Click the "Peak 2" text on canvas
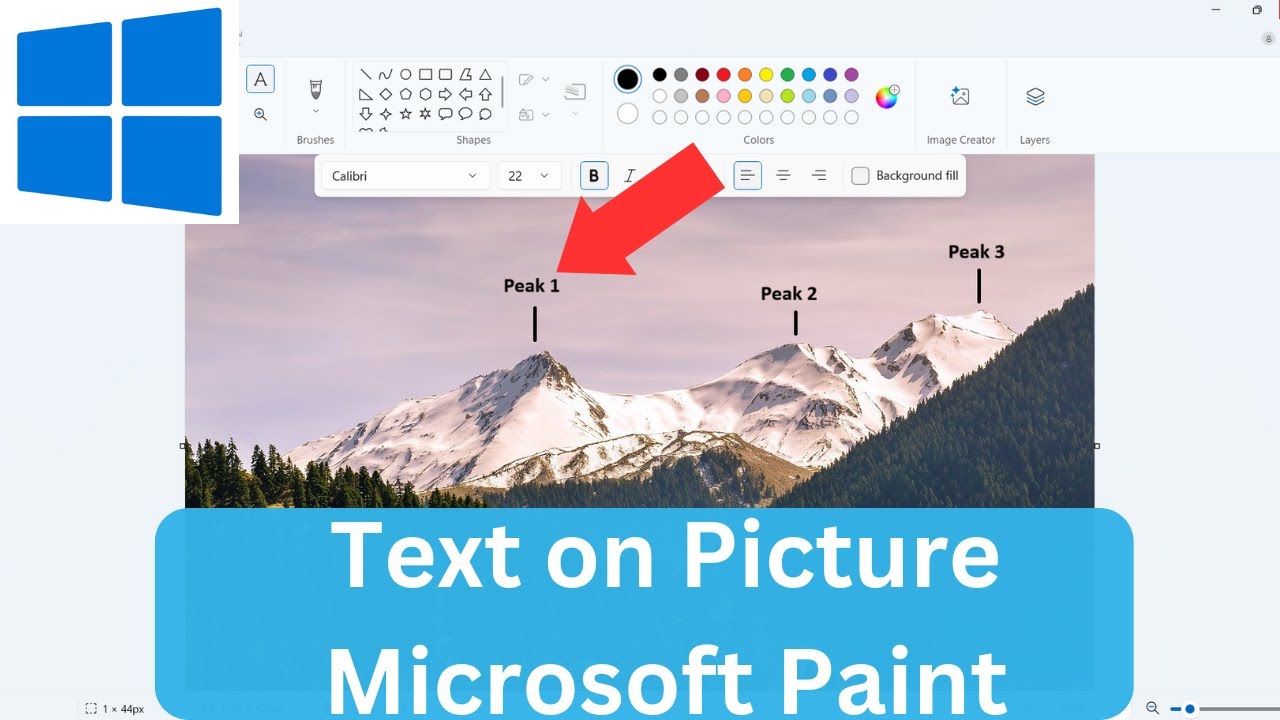The height and width of the screenshot is (720, 1280). [789, 294]
